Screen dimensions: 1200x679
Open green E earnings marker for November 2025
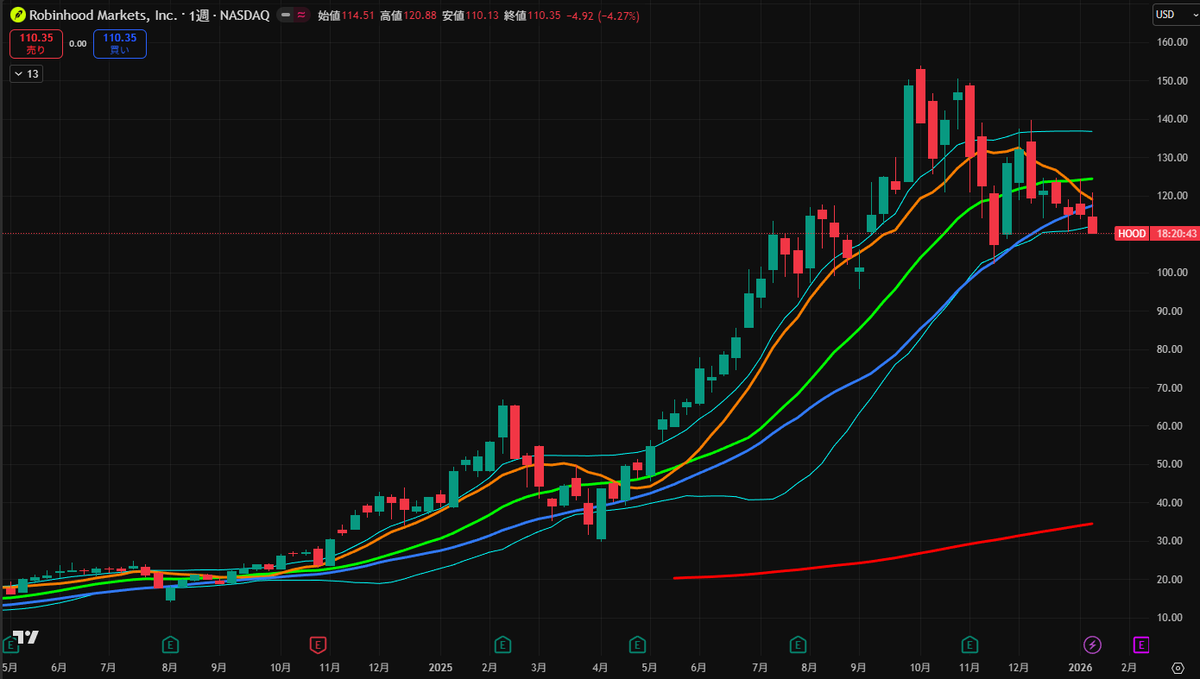(969, 644)
